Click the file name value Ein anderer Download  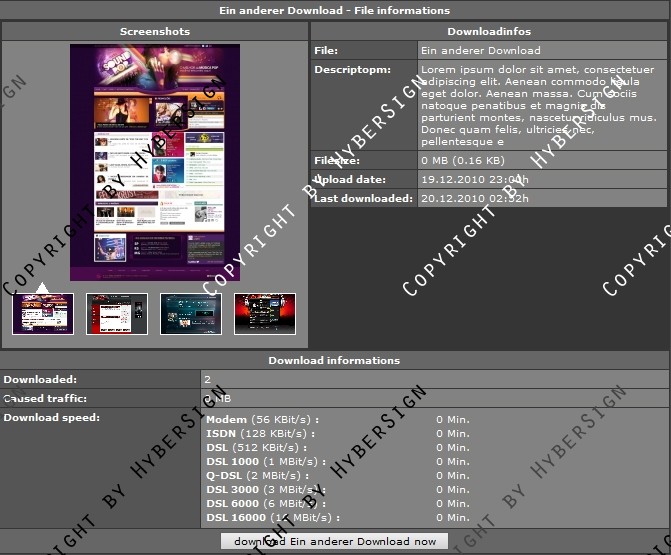[481, 50]
